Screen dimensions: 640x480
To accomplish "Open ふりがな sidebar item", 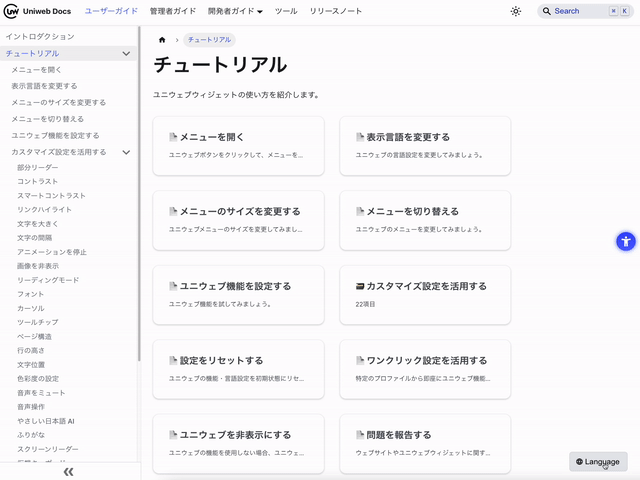I will [31, 435].
